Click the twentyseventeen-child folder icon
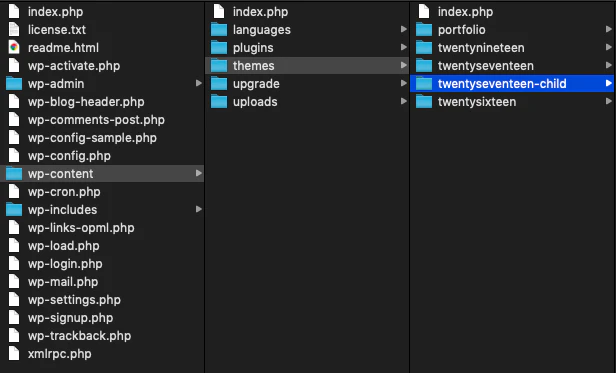 coord(424,84)
